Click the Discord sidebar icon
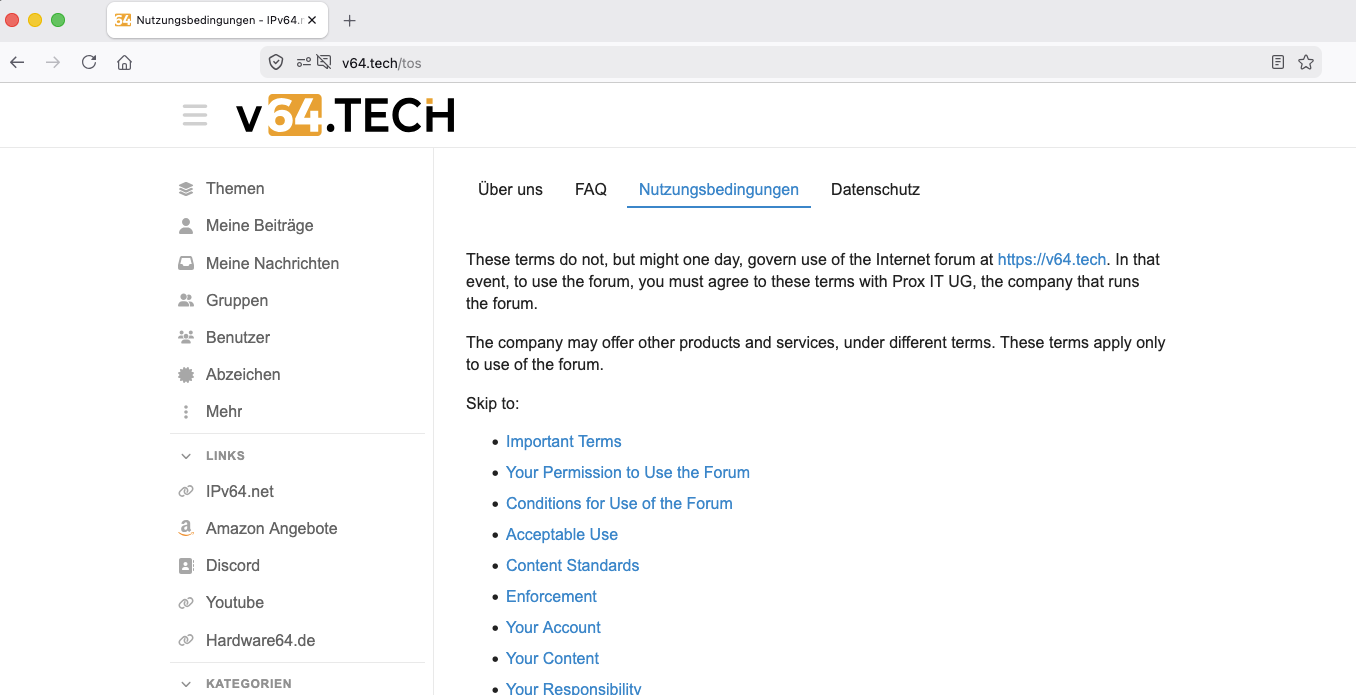The height and width of the screenshot is (695, 1356). coord(186,566)
